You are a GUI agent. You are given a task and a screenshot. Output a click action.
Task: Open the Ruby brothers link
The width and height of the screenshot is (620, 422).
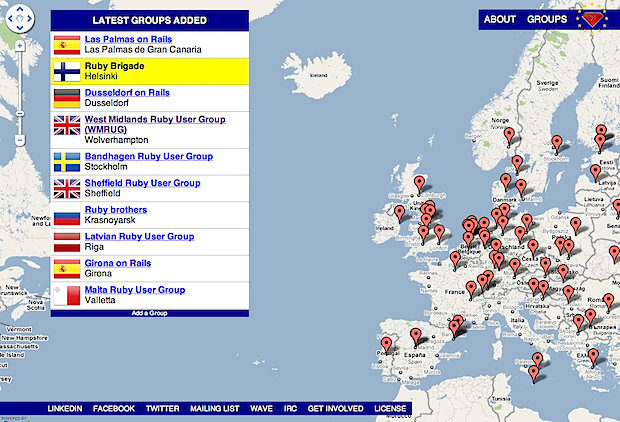coord(116,210)
